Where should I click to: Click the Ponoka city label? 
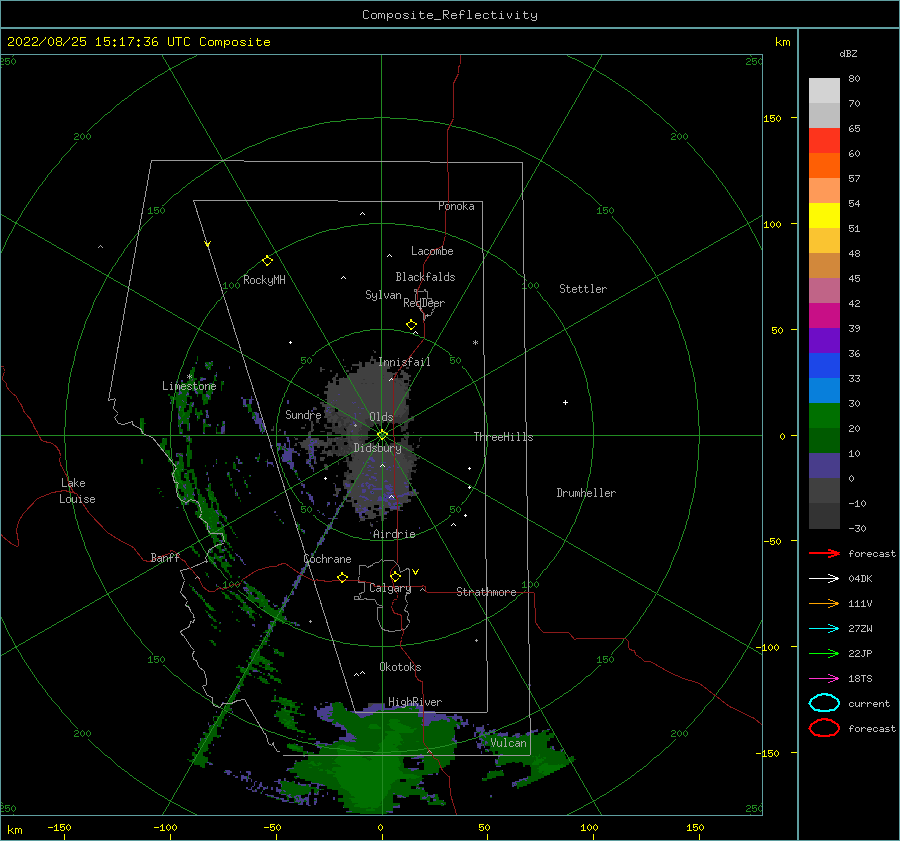[456, 206]
